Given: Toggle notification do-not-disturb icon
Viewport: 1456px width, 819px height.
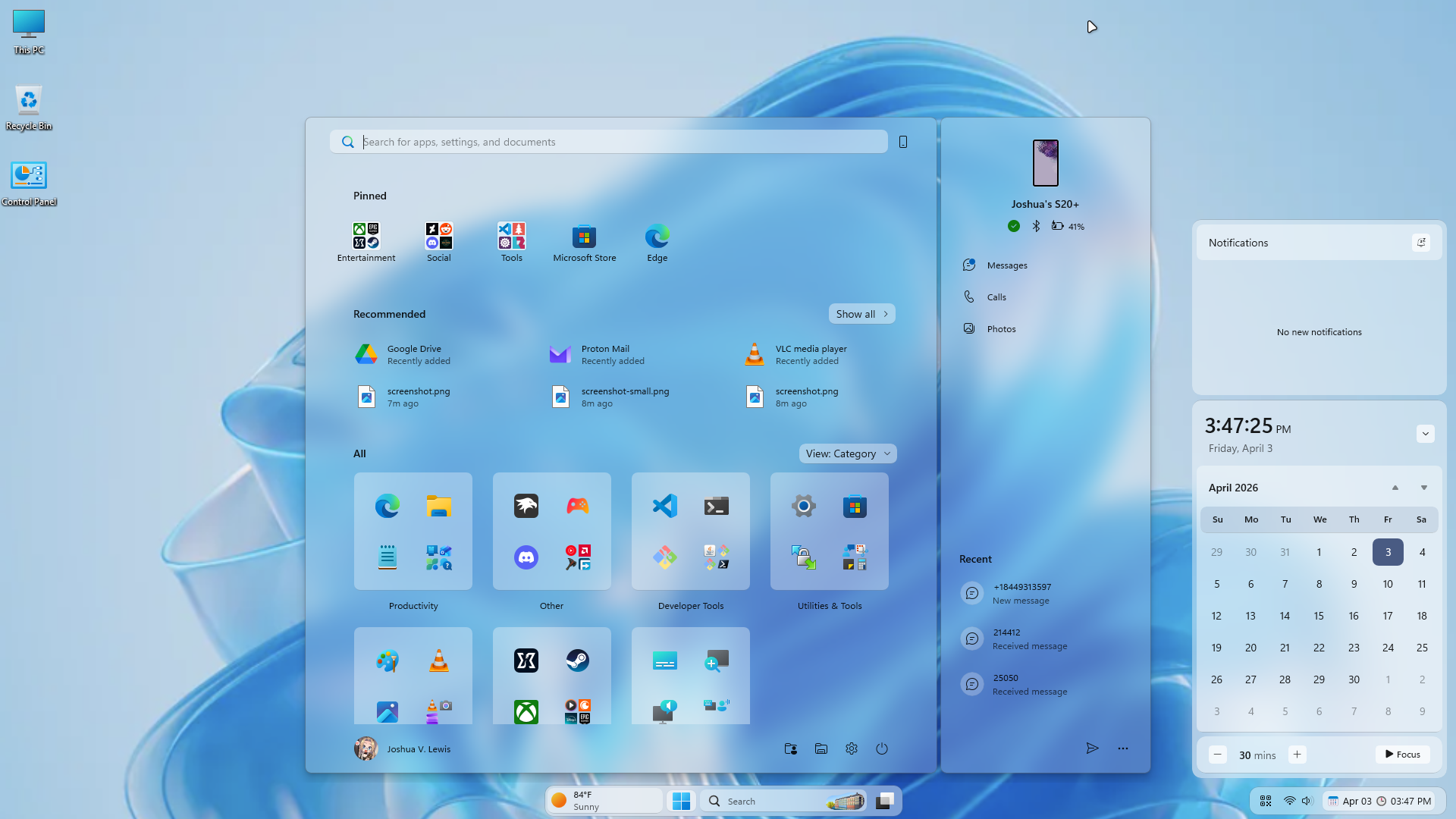Looking at the screenshot, I should coord(1421,243).
